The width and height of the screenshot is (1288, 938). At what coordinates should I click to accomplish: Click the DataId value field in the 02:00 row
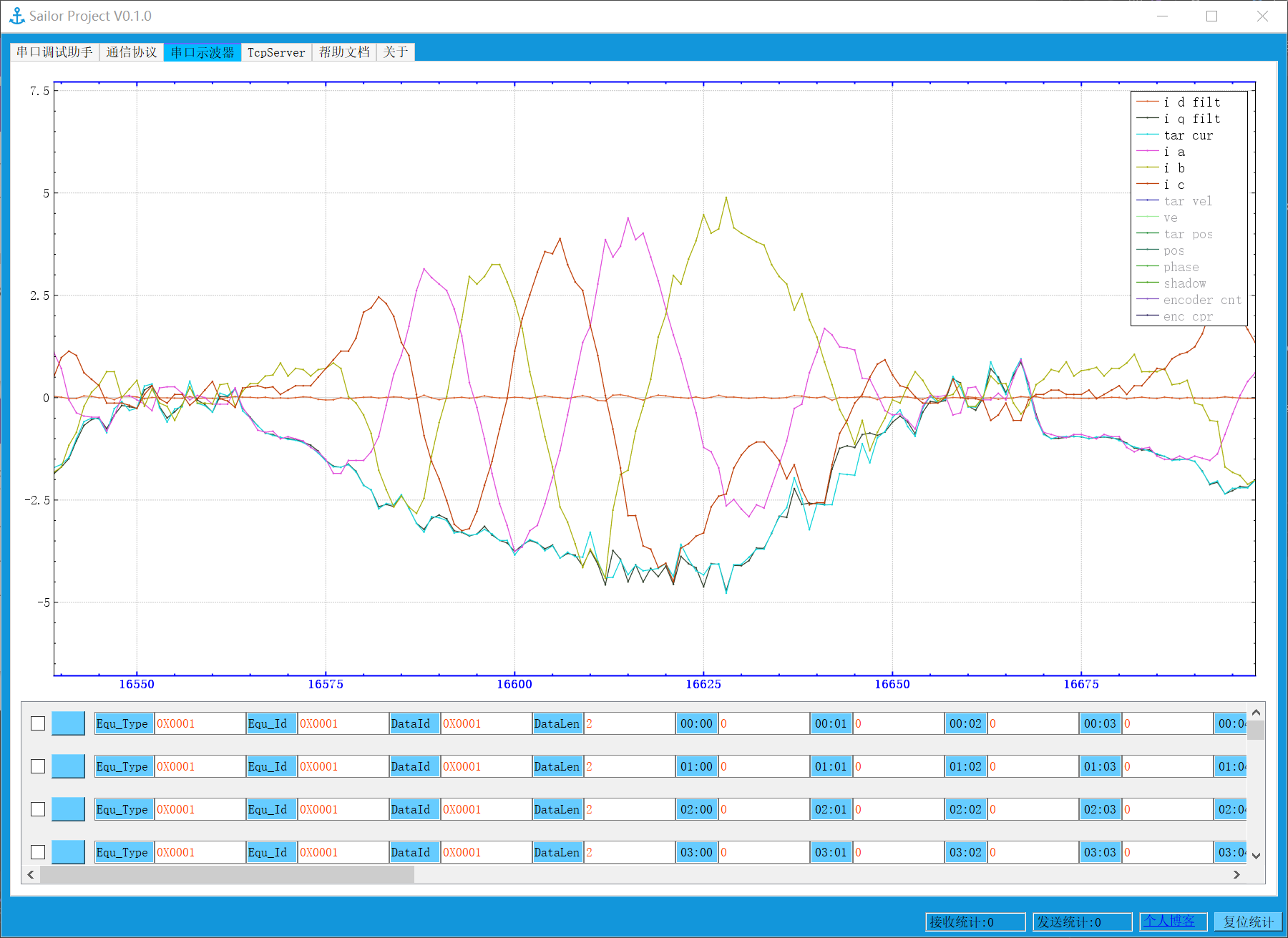point(486,809)
